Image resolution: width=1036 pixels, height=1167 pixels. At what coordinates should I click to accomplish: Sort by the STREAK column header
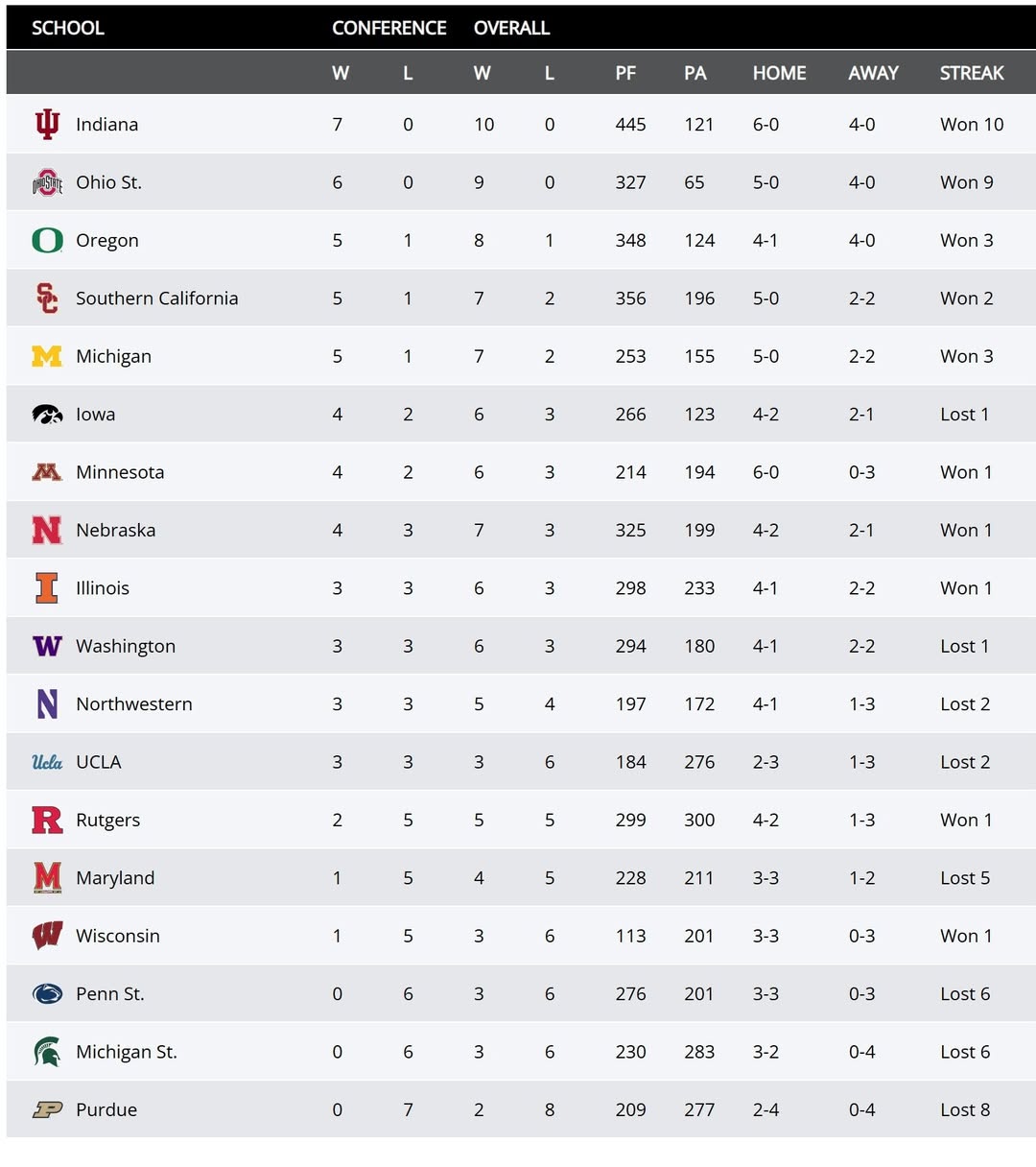point(971,73)
